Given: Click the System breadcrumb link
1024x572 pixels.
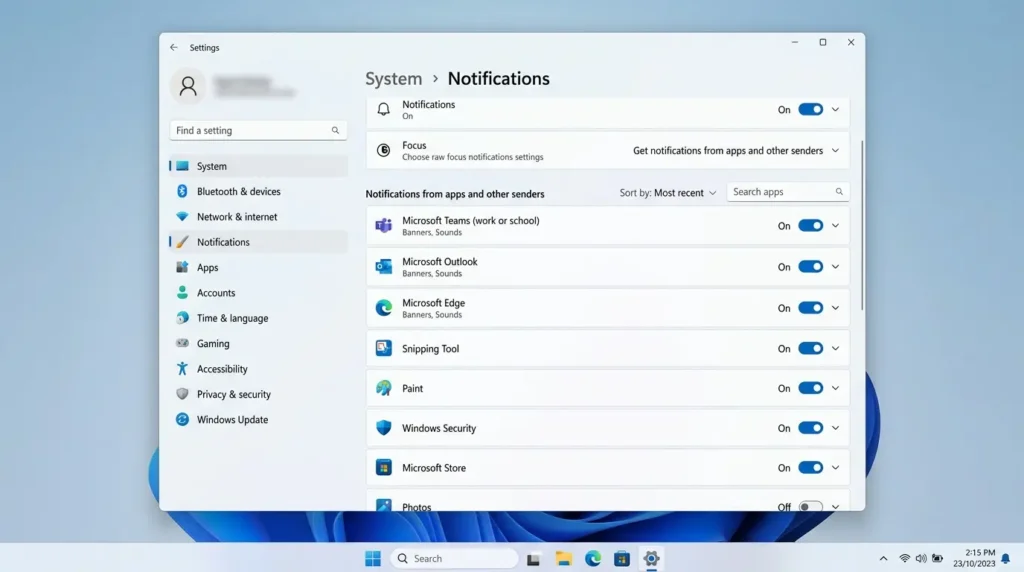Looking at the screenshot, I should point(394,78).
